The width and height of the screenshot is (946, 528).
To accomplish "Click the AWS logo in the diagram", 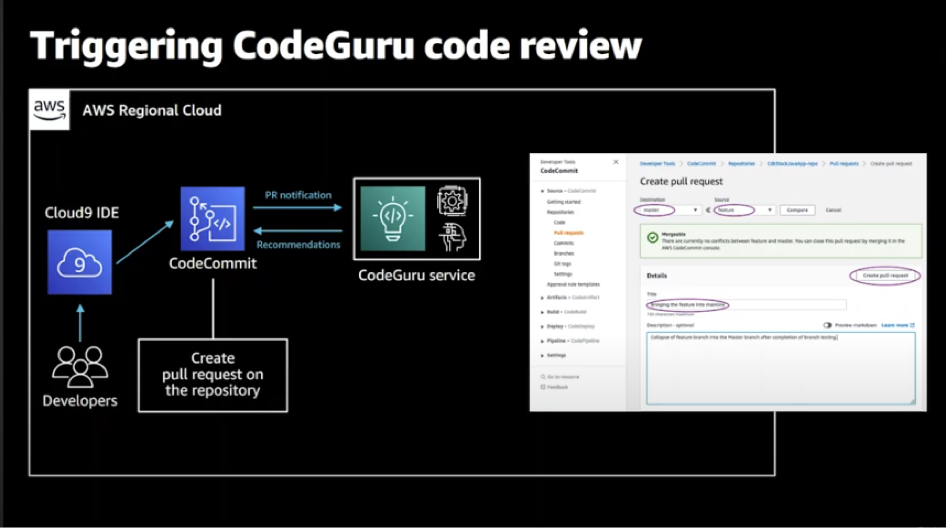I will [x=49, y=110].
